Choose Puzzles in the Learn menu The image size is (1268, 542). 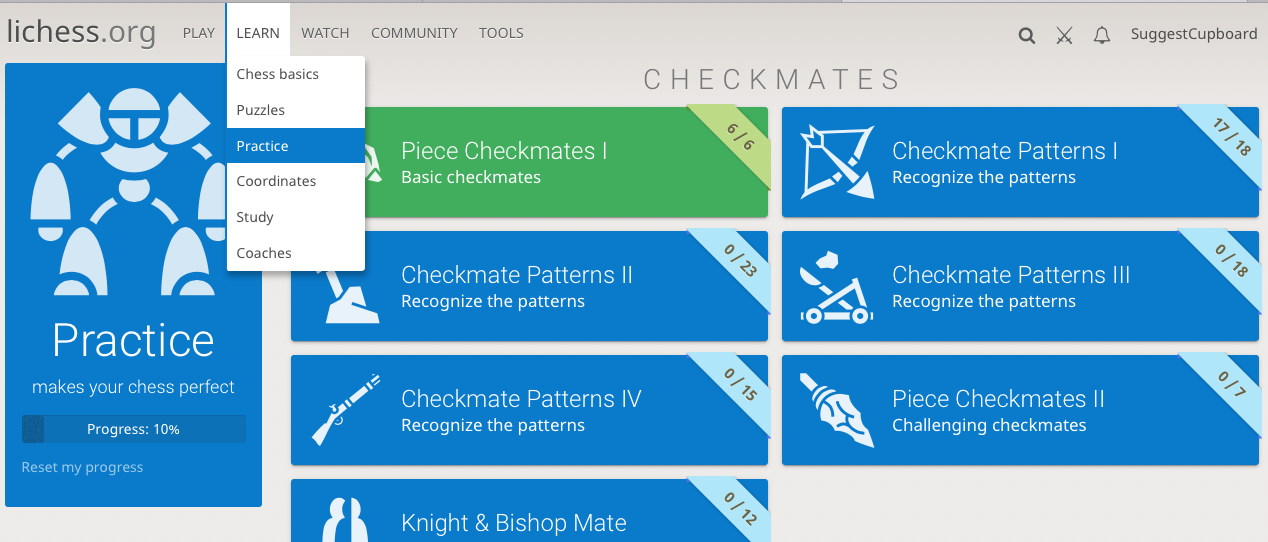(x=261, y=110)
